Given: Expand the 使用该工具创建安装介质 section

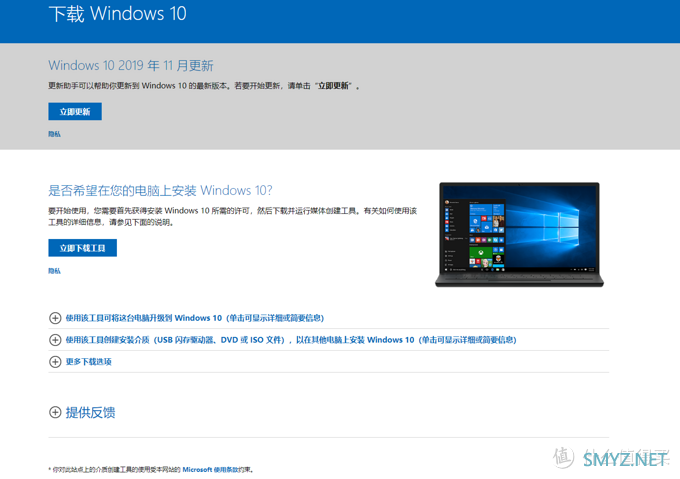Looking at the screenshot, I should click(291, 340).
